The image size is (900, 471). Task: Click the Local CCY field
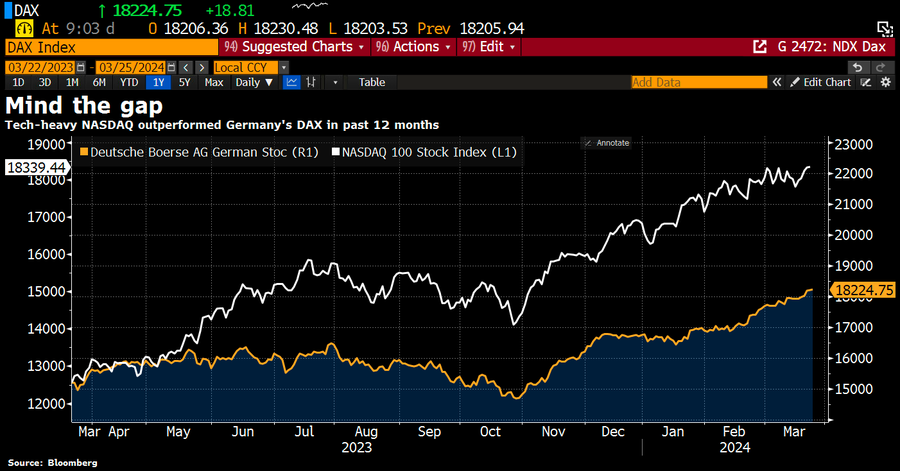coord(246,68)
